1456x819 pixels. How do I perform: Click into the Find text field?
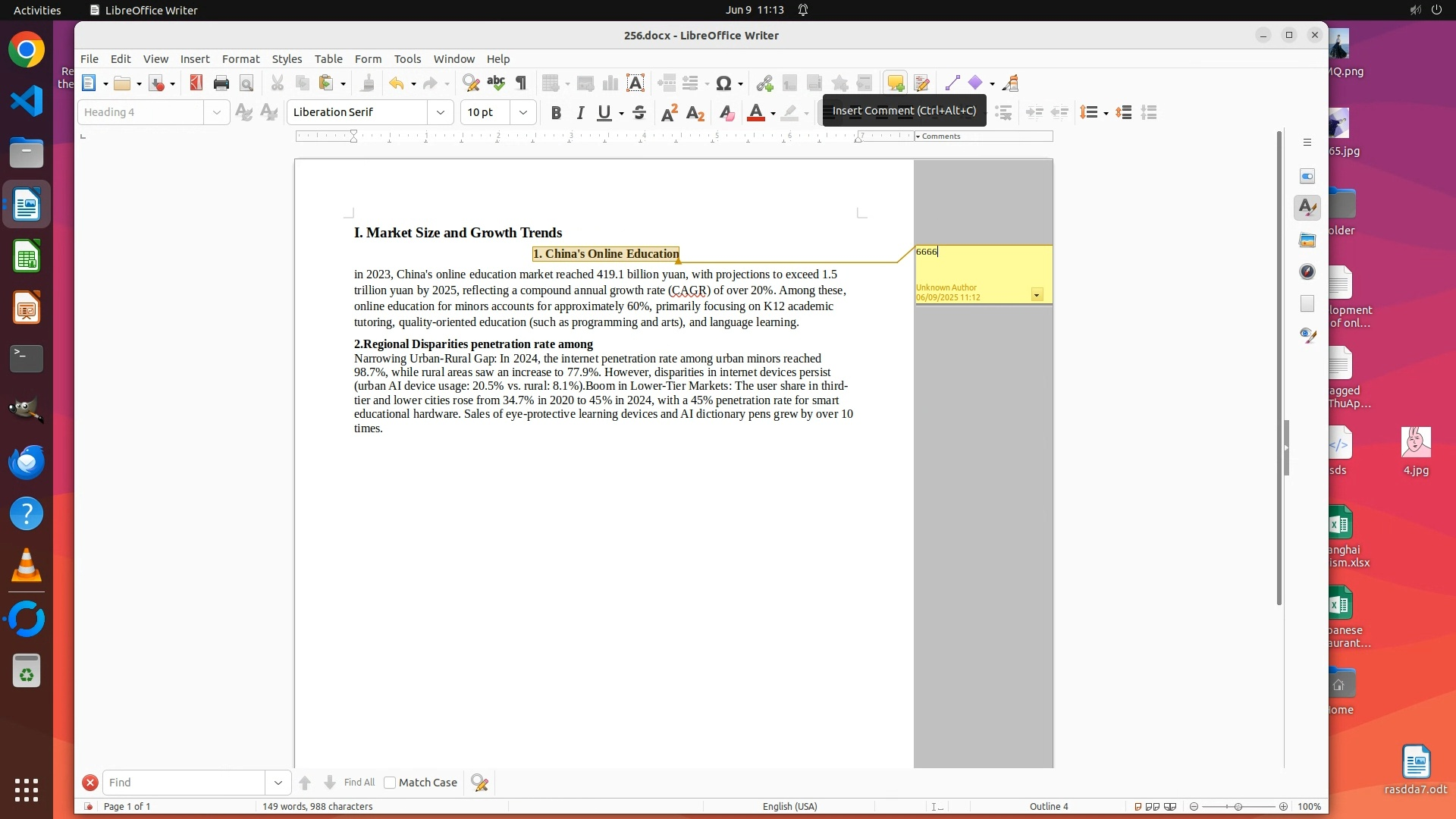184,783
